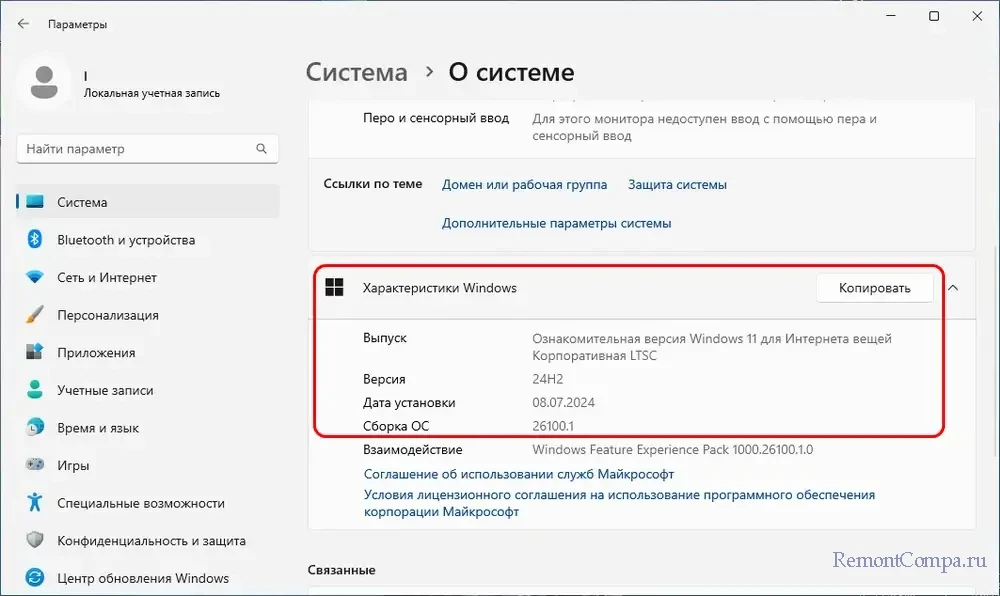Viewport: 1000px width, 596px height.
Task: Open the Защита системы link
Action: click(x=677, y=185)
